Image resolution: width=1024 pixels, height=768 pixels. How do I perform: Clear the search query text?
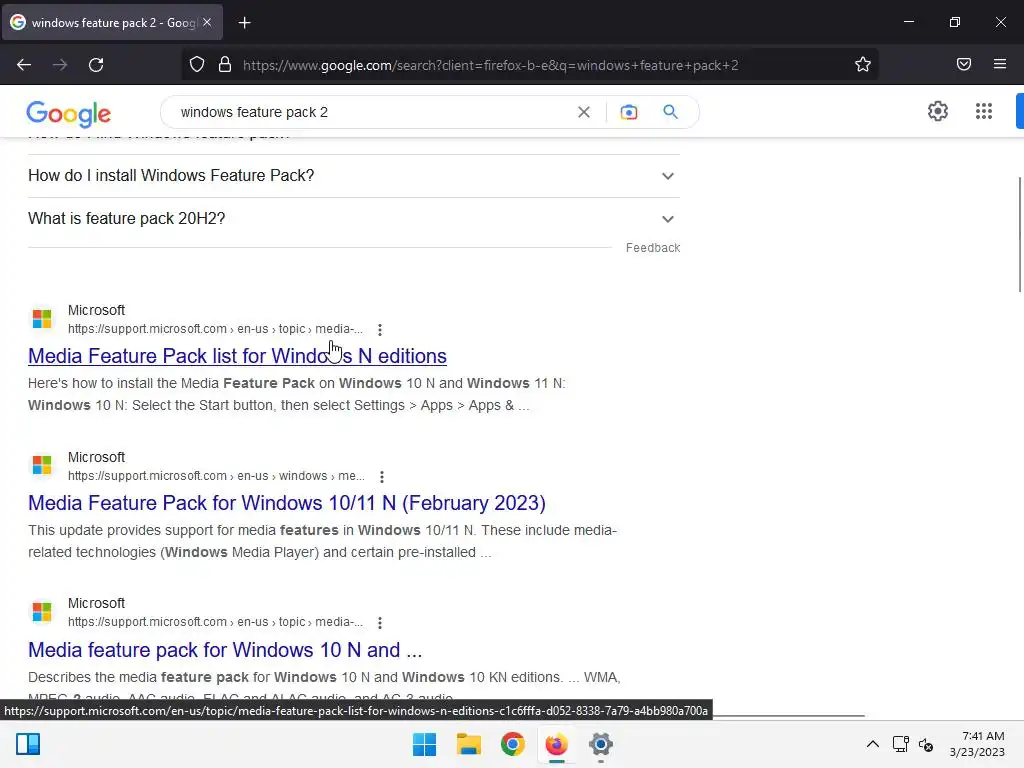[x=584, y=112]
